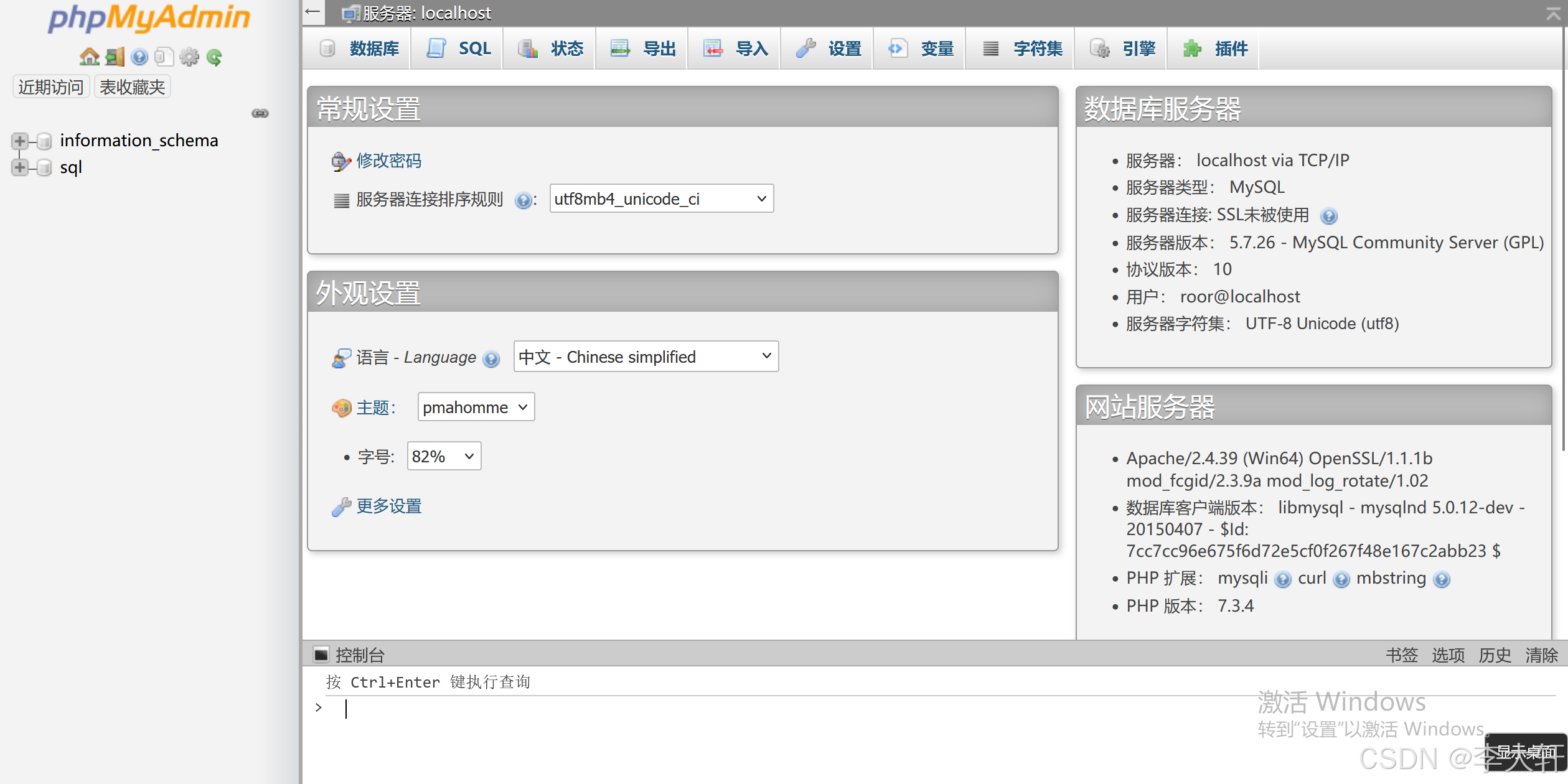Open phpMyAdmin documentation help icon
Screen dimensions: 1568x784
[139, 57]
